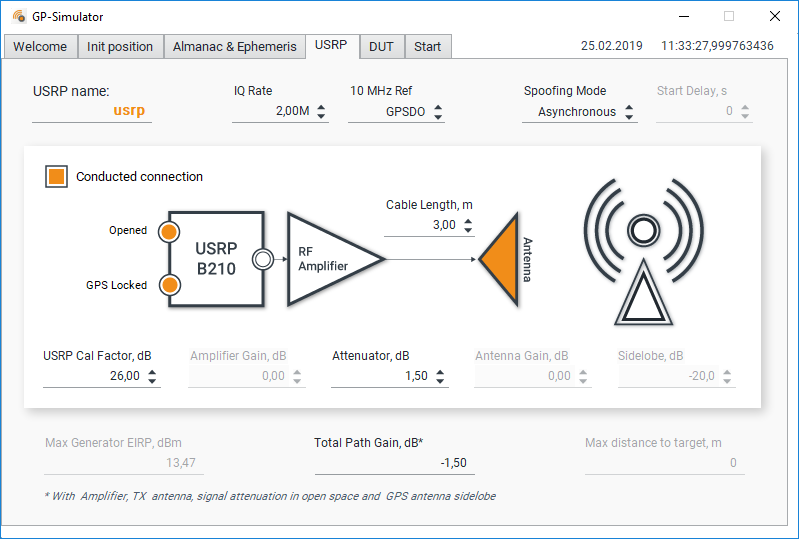Toggle the Conducted connection checkbox
The height and width of the screenshot is (539, 799).
coord(57,177)
